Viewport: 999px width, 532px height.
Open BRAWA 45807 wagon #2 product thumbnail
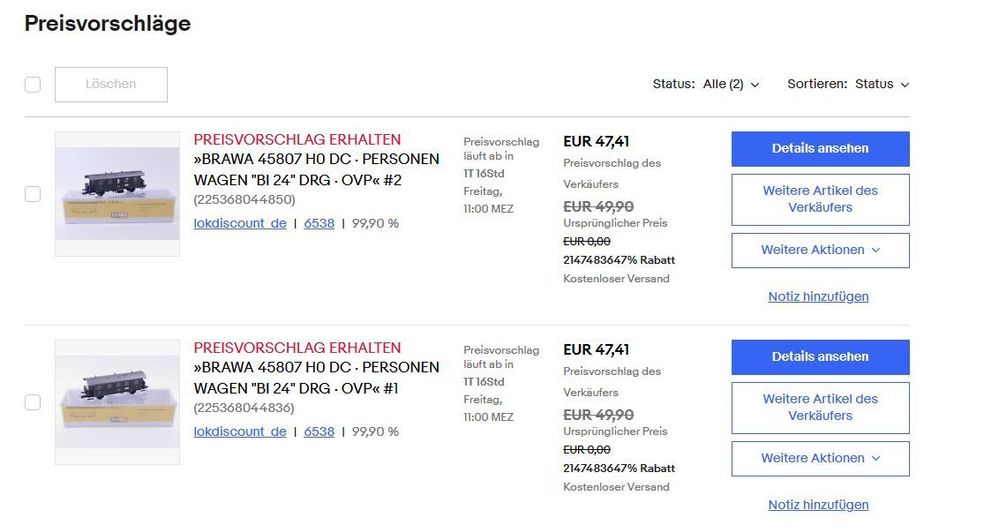click(117, 194)
